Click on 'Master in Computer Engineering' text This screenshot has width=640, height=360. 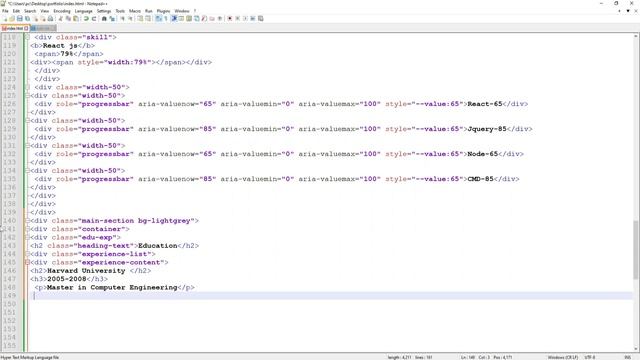[x=112, y=287]
